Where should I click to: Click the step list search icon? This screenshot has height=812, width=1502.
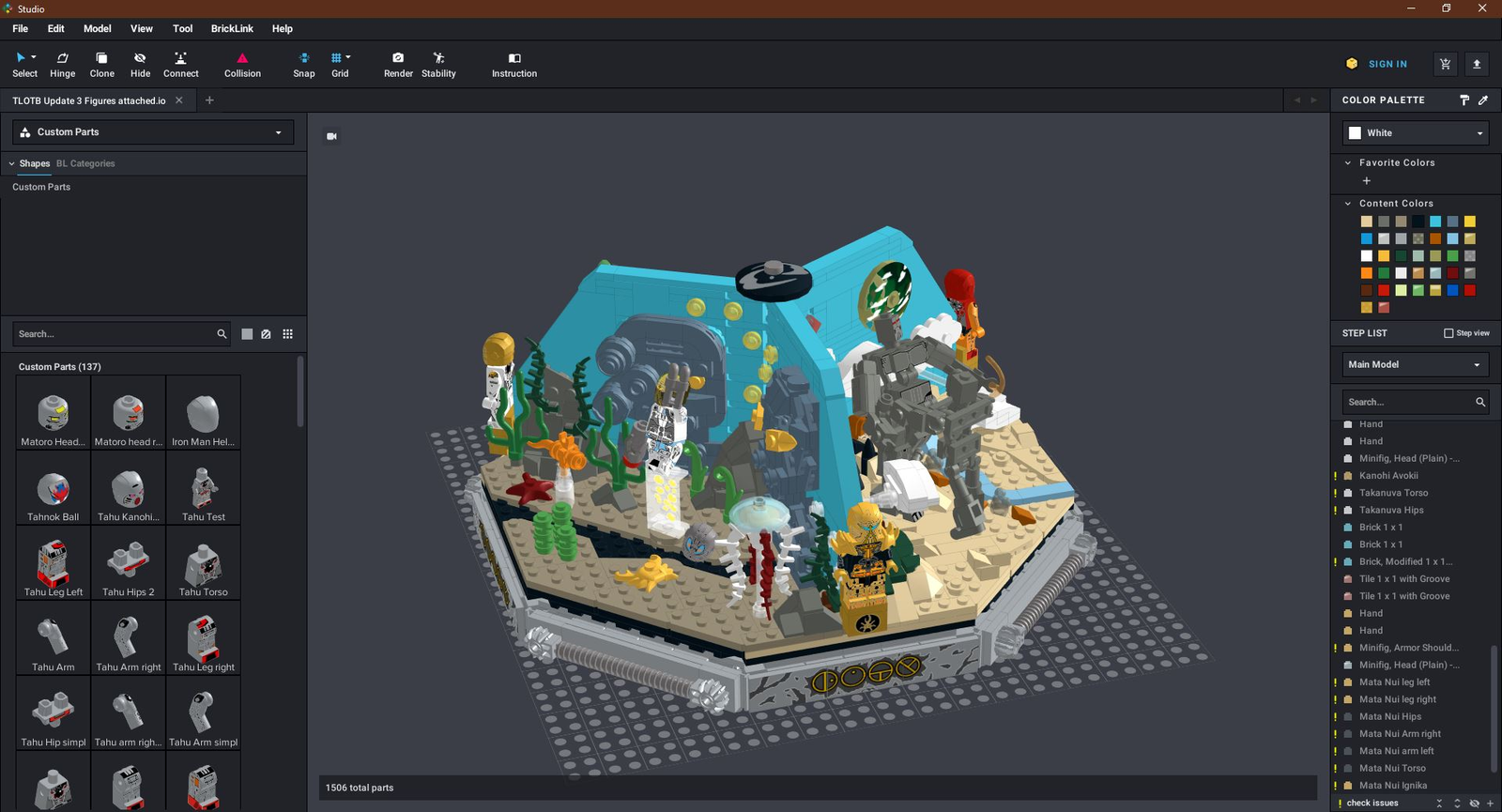pos(1480,402)
